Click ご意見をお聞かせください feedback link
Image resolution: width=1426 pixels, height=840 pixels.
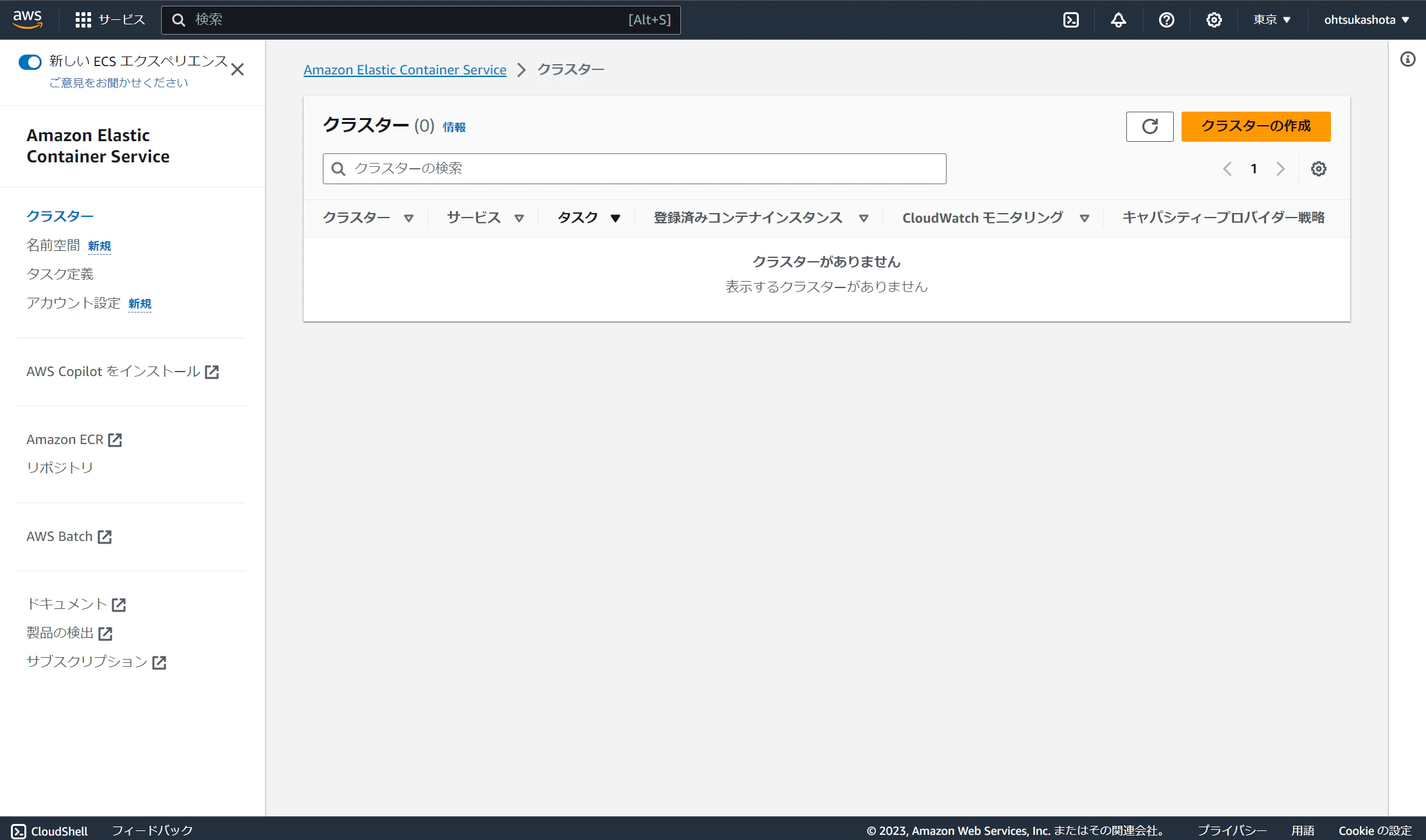pyautogui.click(x=119, y=83)
